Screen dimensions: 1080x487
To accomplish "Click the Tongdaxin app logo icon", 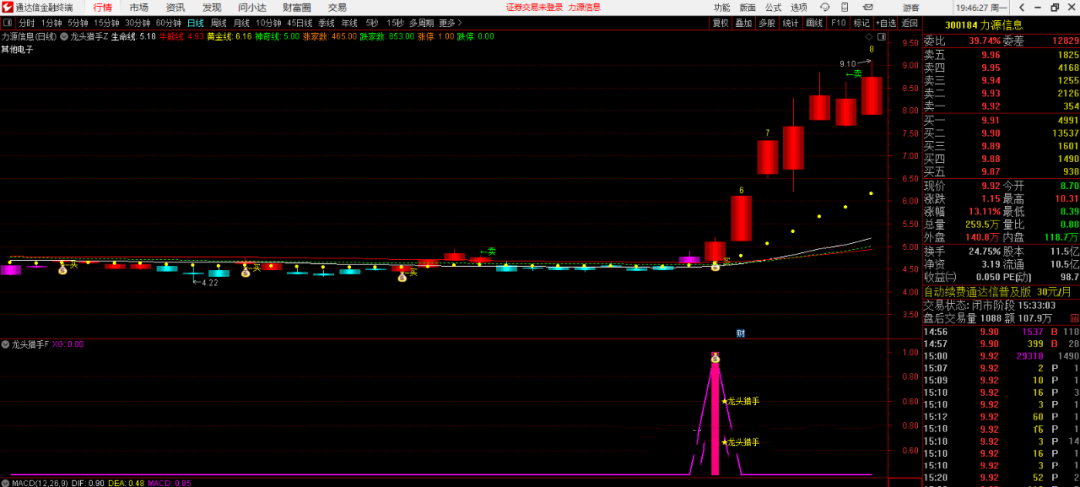I will point(8,7).
